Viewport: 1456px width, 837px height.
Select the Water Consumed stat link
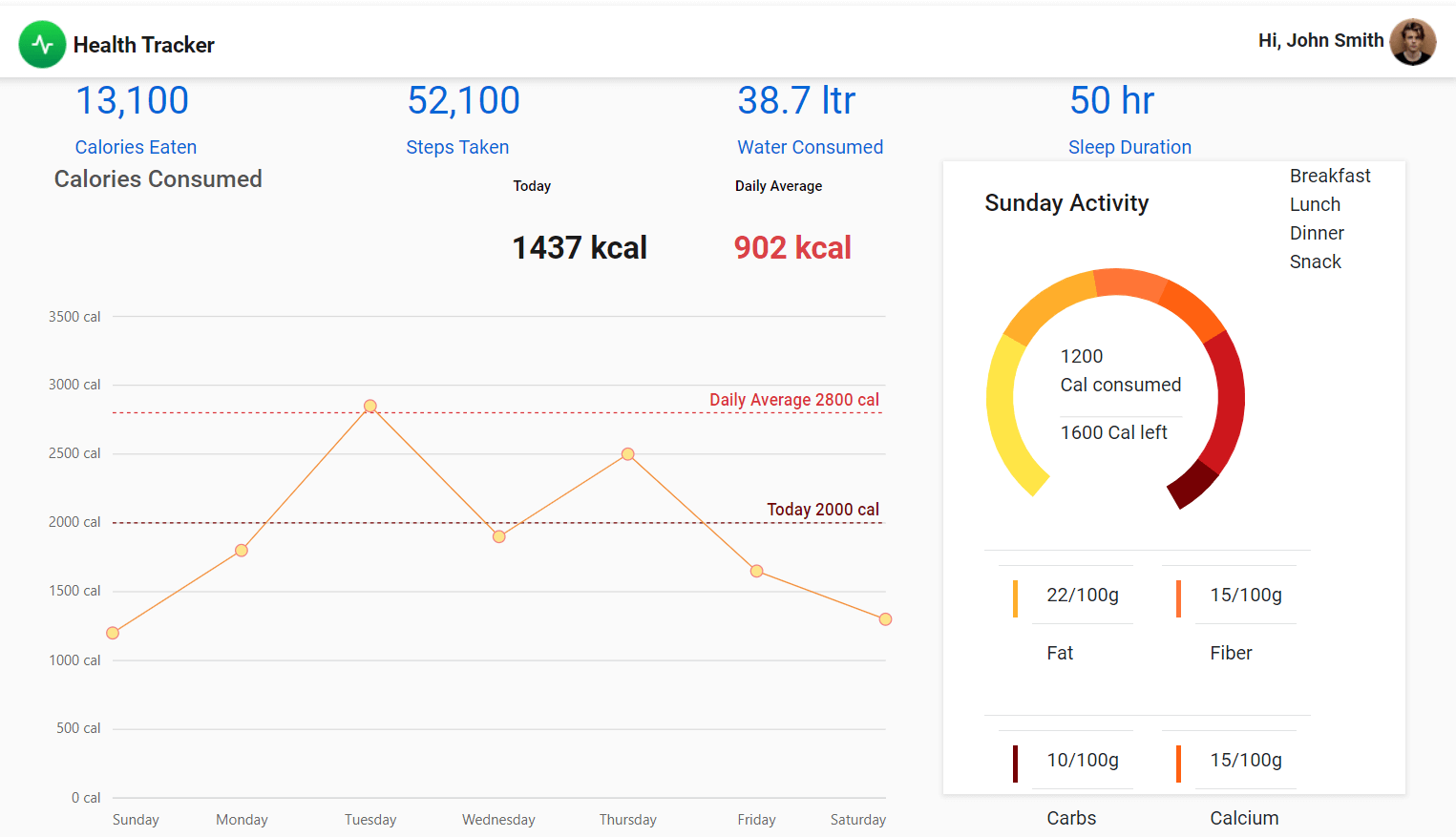pyautogui.click(x=810, y=147)
